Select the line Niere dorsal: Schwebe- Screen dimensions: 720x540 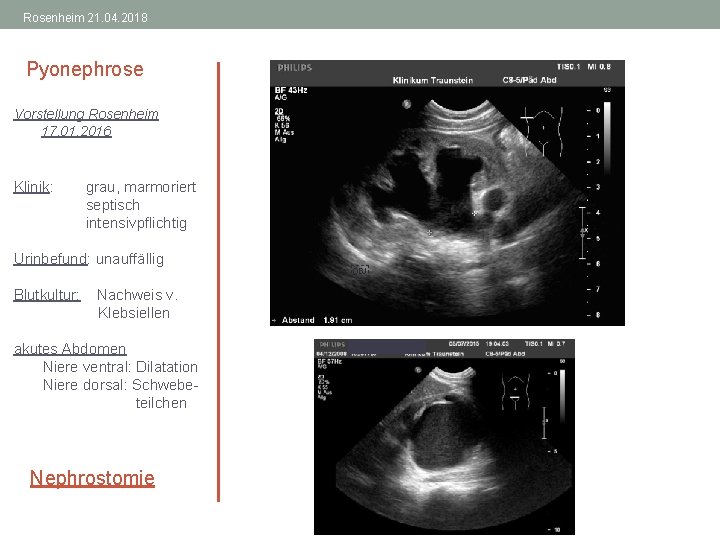[120, 385]
